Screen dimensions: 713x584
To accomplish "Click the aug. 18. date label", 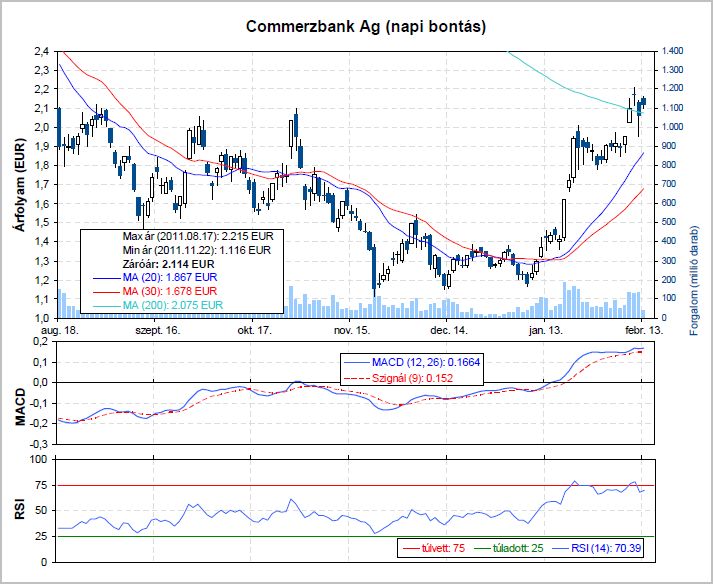I will (x=60, y=330).
